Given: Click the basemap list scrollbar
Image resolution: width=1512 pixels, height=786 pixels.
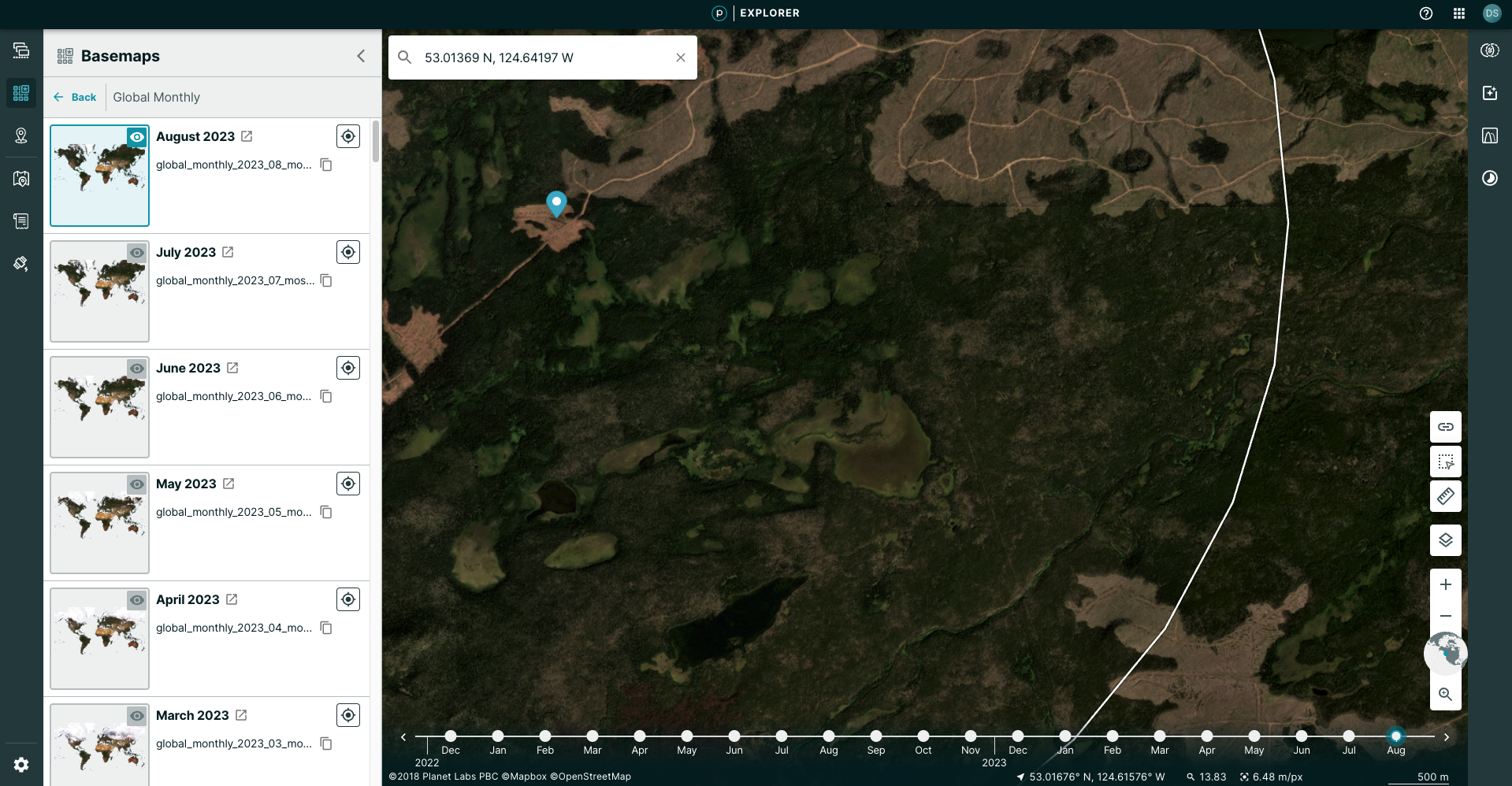Looking at the screenshot, I should 376,142.
